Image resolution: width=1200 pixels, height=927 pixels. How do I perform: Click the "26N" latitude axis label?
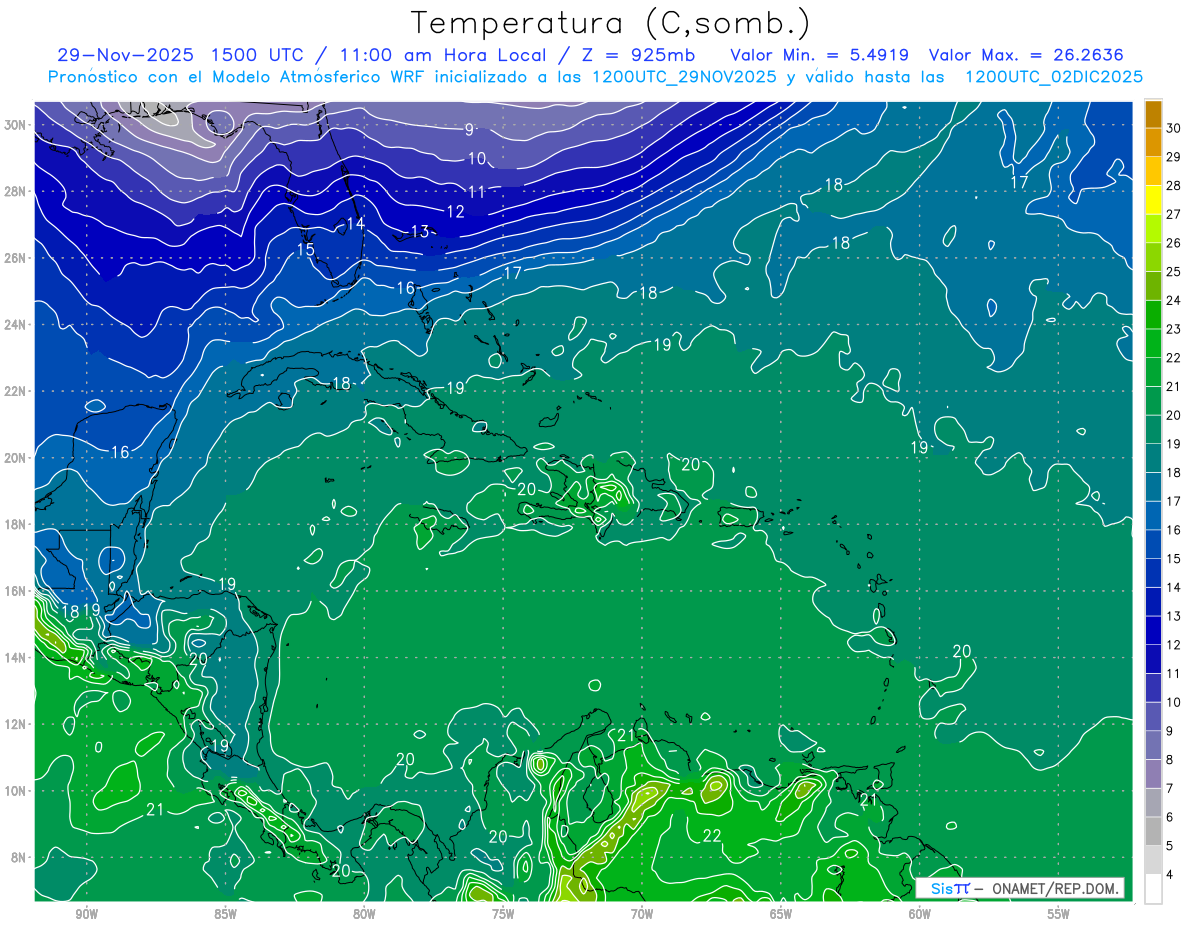[x=16, y=258]
